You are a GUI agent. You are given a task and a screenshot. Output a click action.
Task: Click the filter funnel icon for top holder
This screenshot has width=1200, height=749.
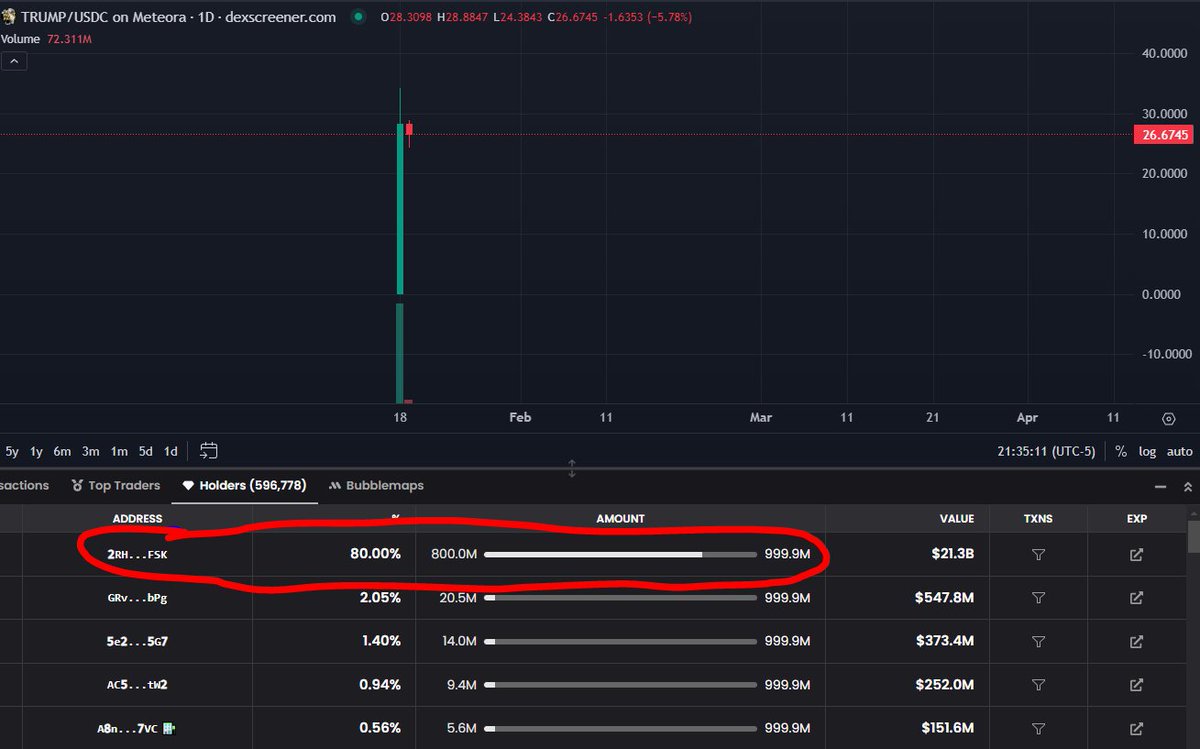pyautogui.click(x=1038, y=554)
